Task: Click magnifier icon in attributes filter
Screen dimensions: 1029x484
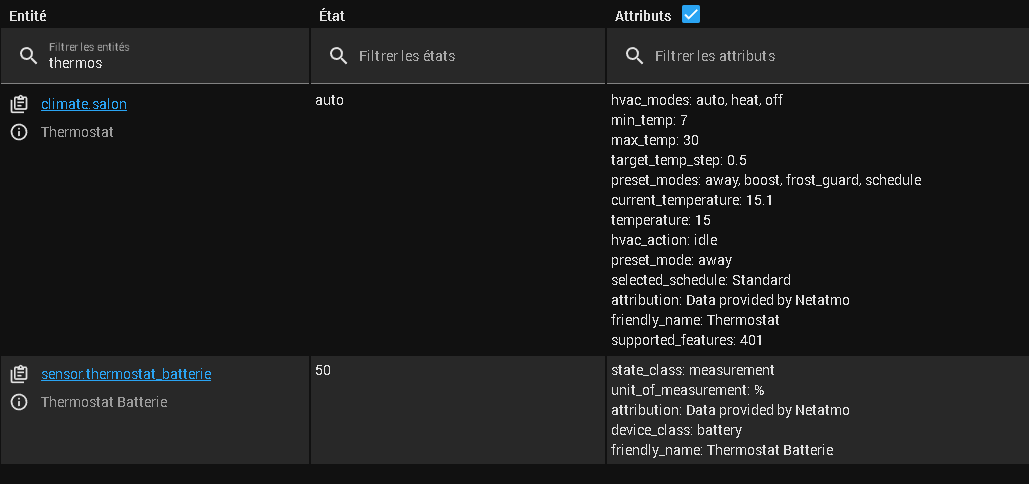Action: pos(634,56)
